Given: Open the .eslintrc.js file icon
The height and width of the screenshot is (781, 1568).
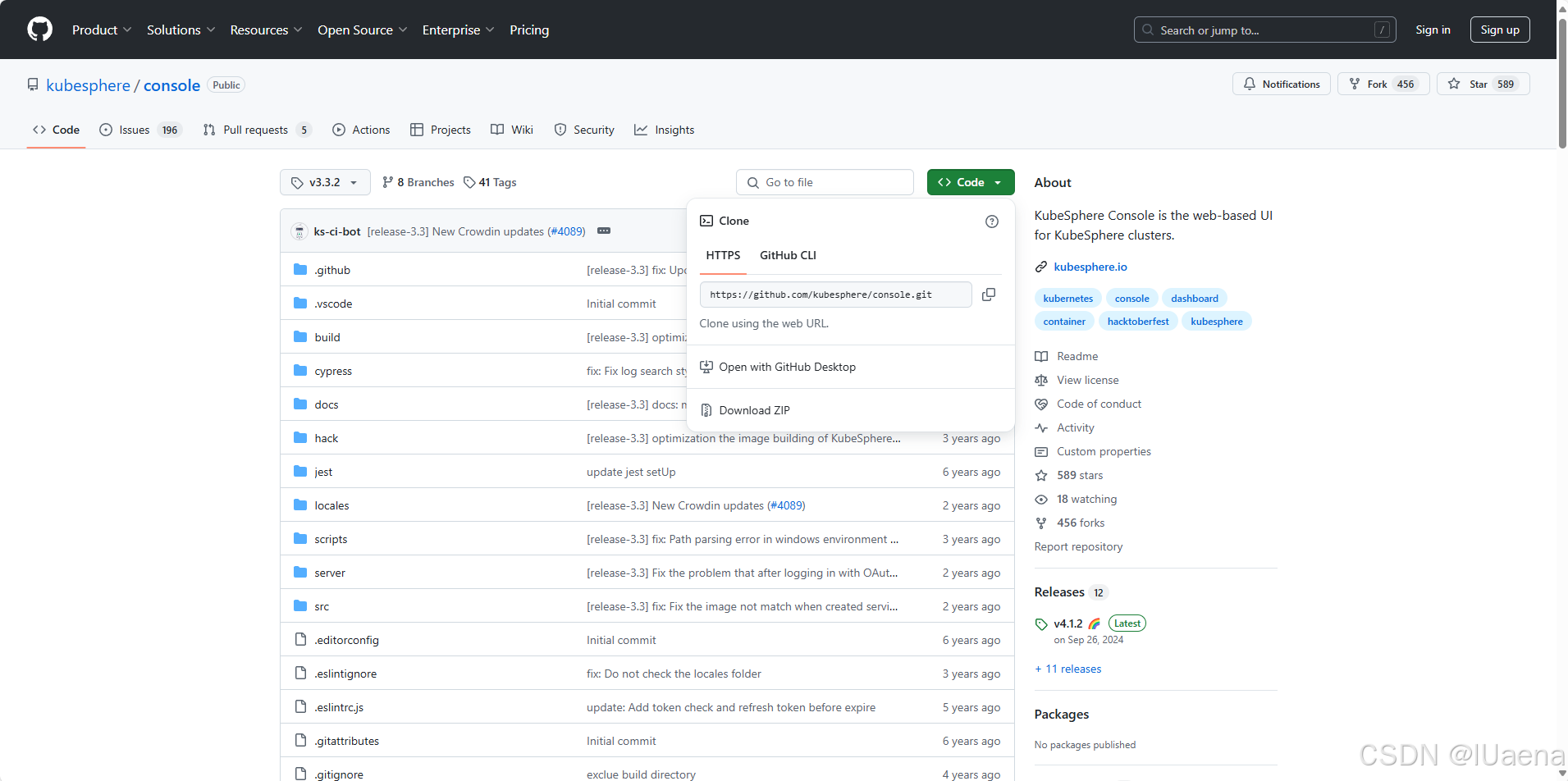Looking at the screenshot, I should (x=300, y=707).
